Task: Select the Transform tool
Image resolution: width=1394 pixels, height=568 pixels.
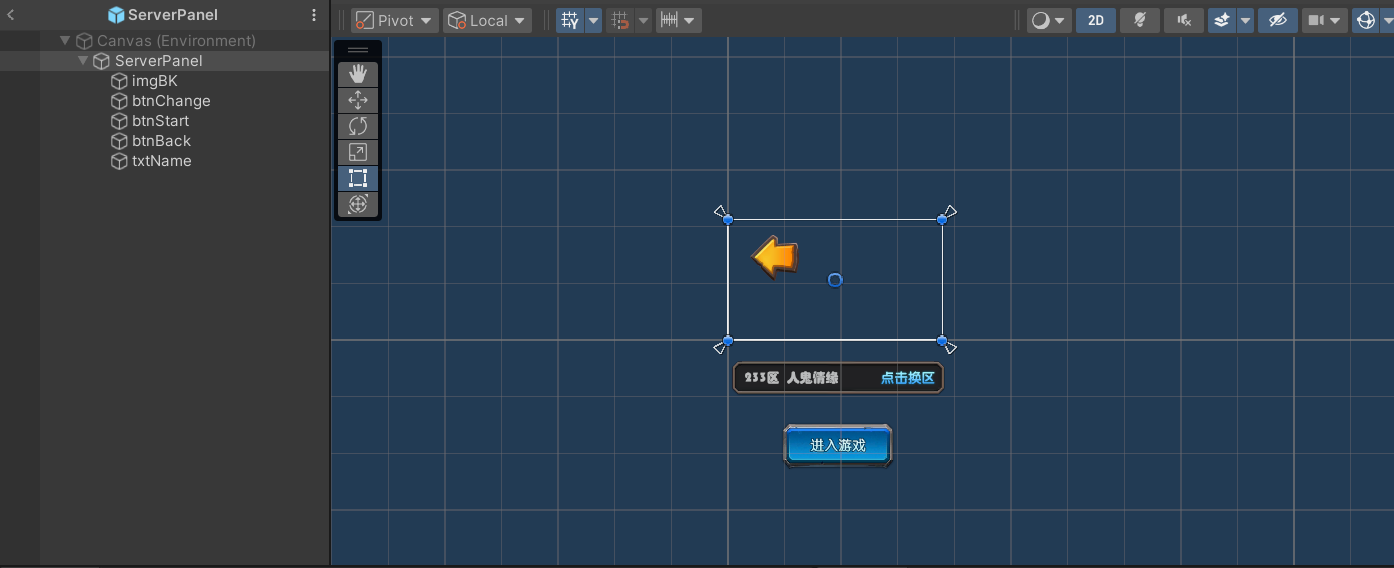Action: click(x=358, y=204)
